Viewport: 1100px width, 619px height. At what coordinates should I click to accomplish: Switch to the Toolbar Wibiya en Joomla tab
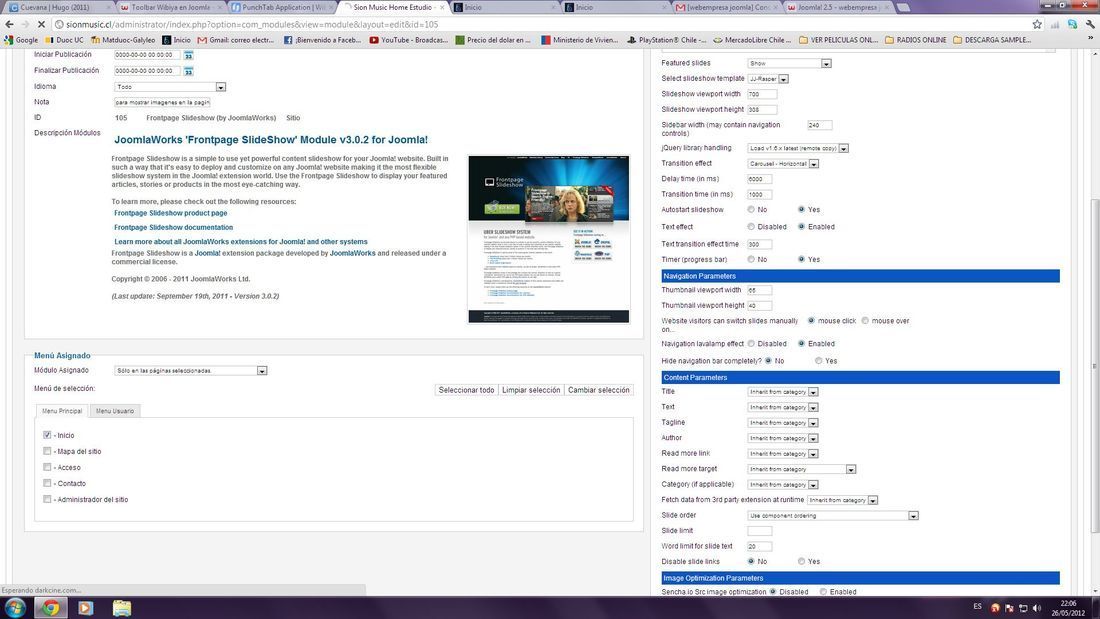(x=170, y=7)
